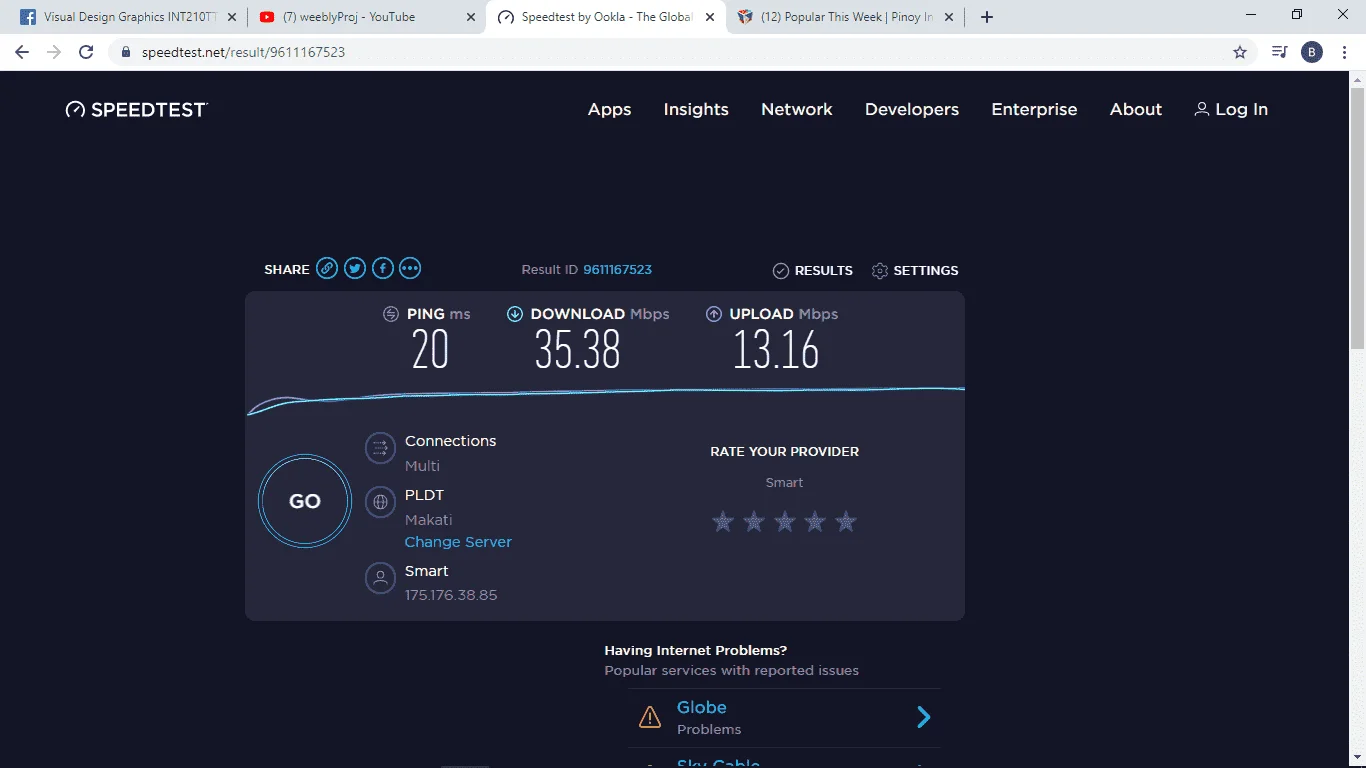
Task: Rate provider Smart one star
Action: coord(723,521)
